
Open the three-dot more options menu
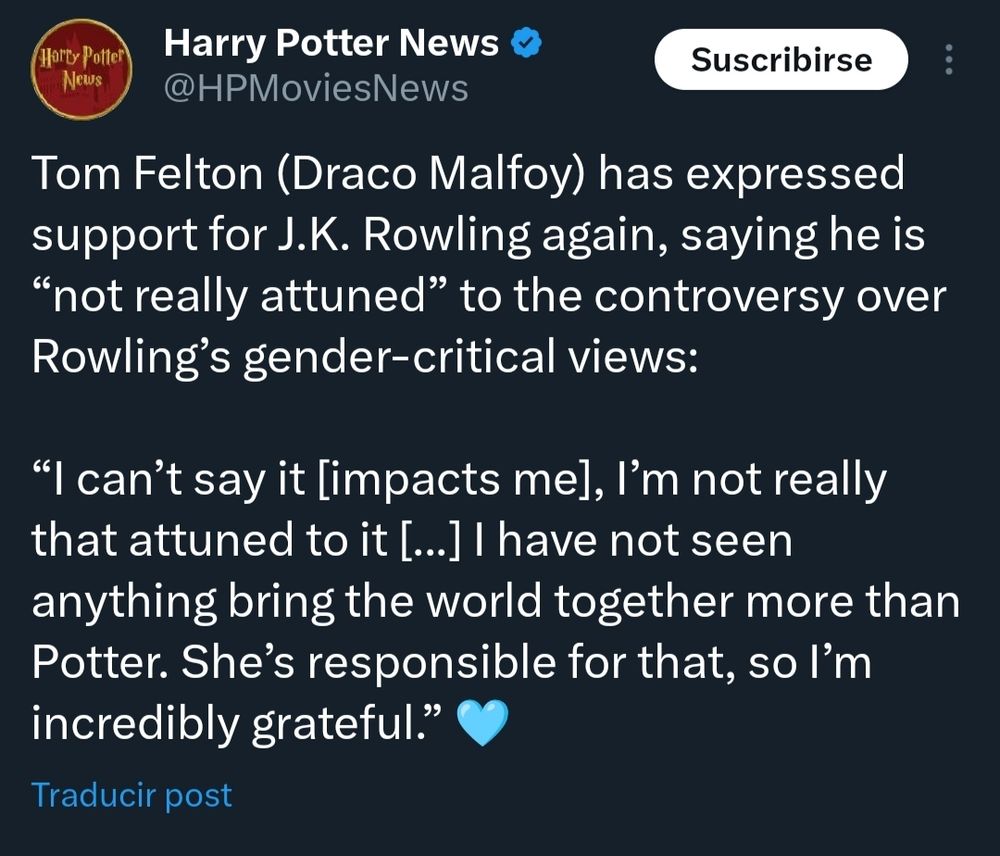(948, 62)
